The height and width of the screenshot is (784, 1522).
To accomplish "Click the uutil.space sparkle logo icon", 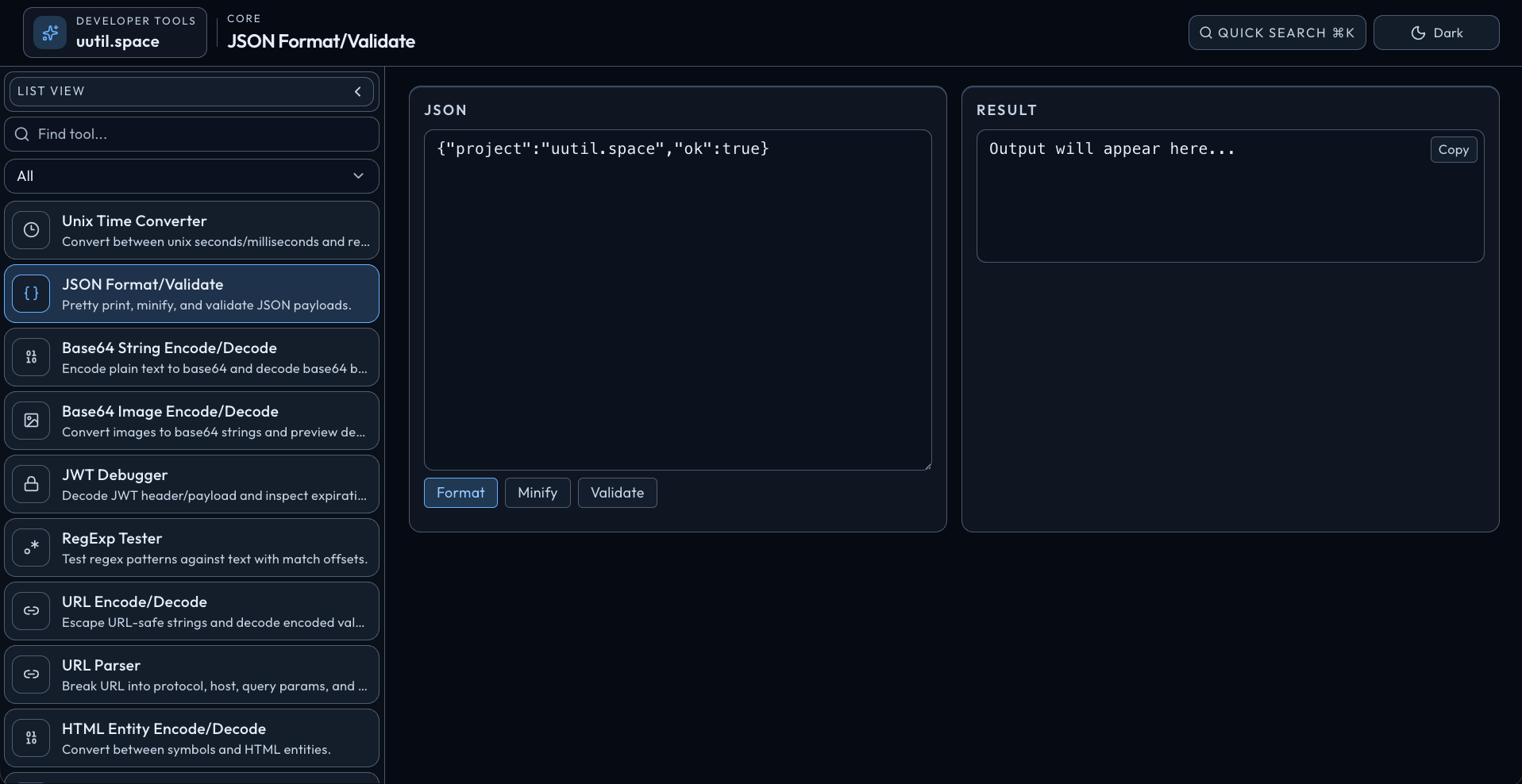I will pyautogui.click(x=49, y=33).
